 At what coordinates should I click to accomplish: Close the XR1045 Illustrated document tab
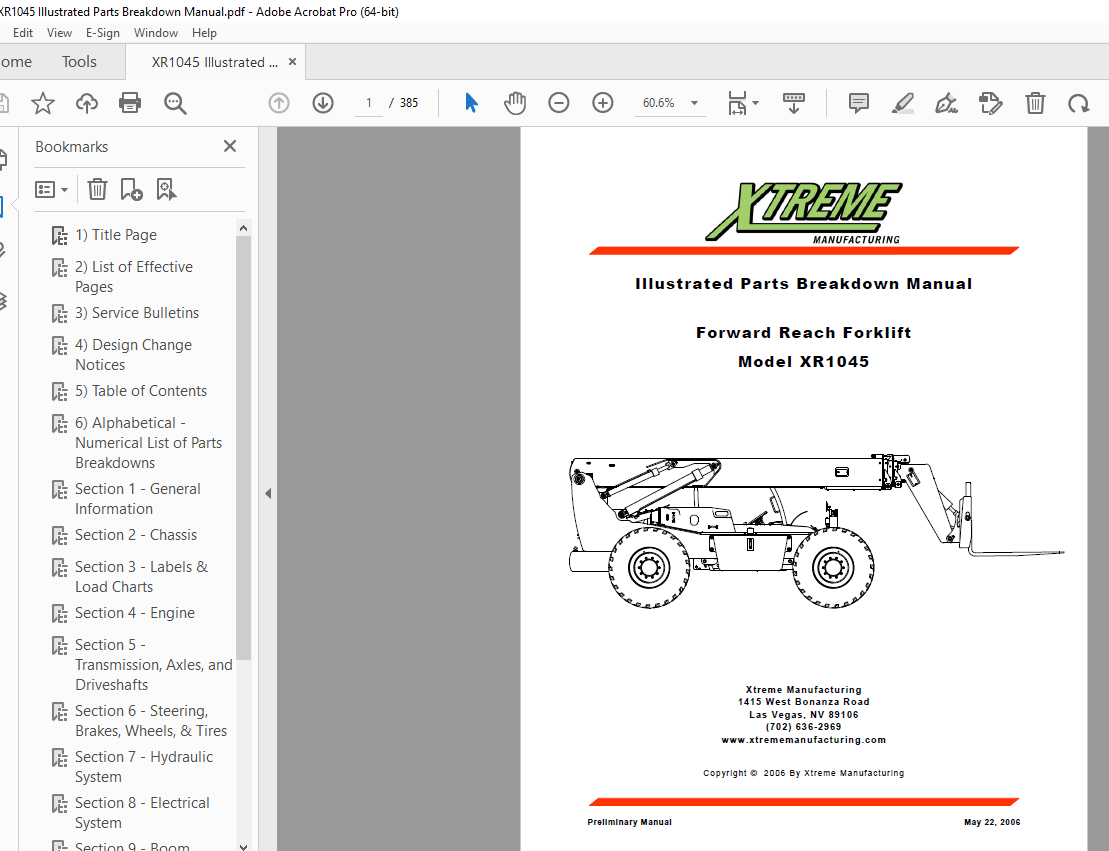tap(292, 62)
